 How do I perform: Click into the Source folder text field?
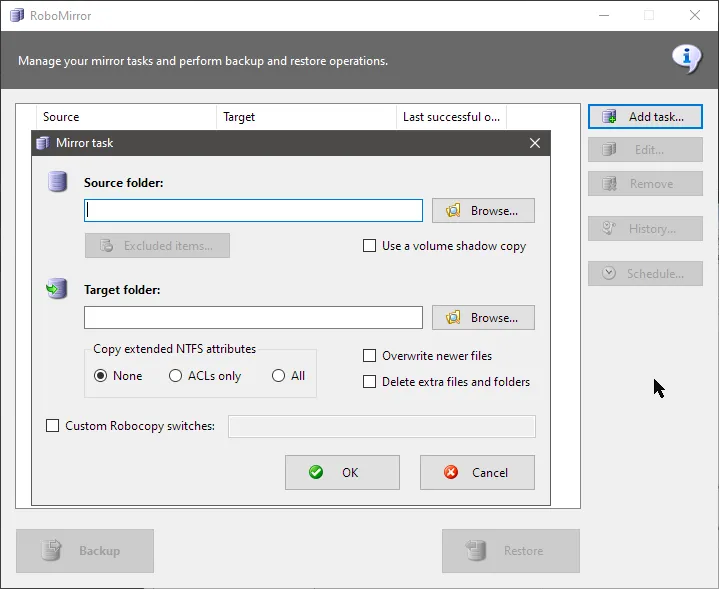[x=253, y=211]
